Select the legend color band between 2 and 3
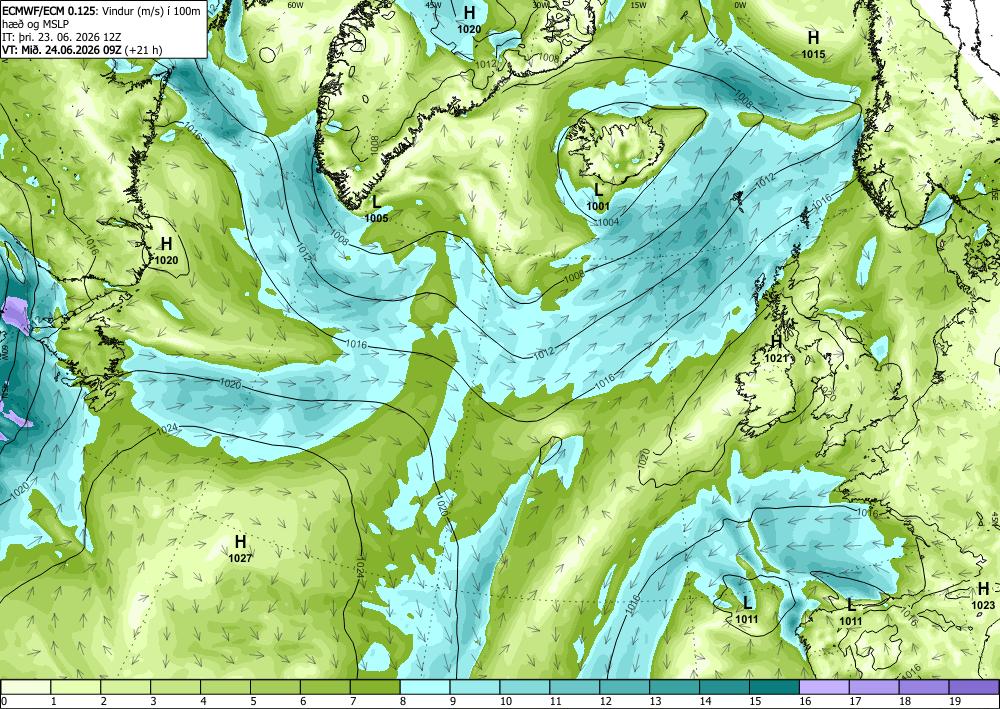The image size is (1000, 709). [x=125, y=687]
